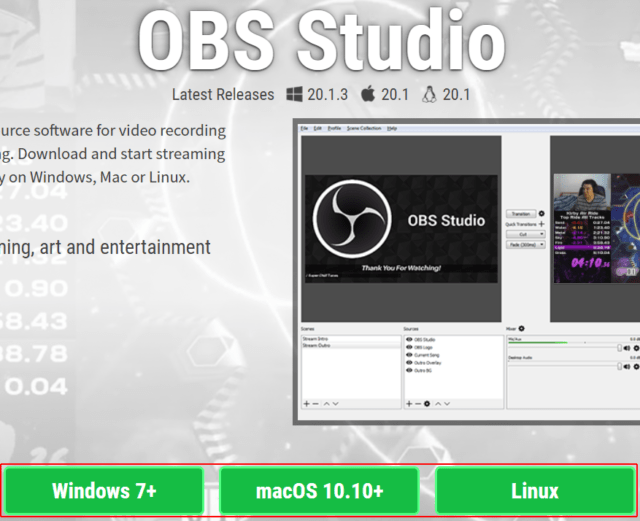Click the "Thank You For Watching!" banner

point(401,268)
